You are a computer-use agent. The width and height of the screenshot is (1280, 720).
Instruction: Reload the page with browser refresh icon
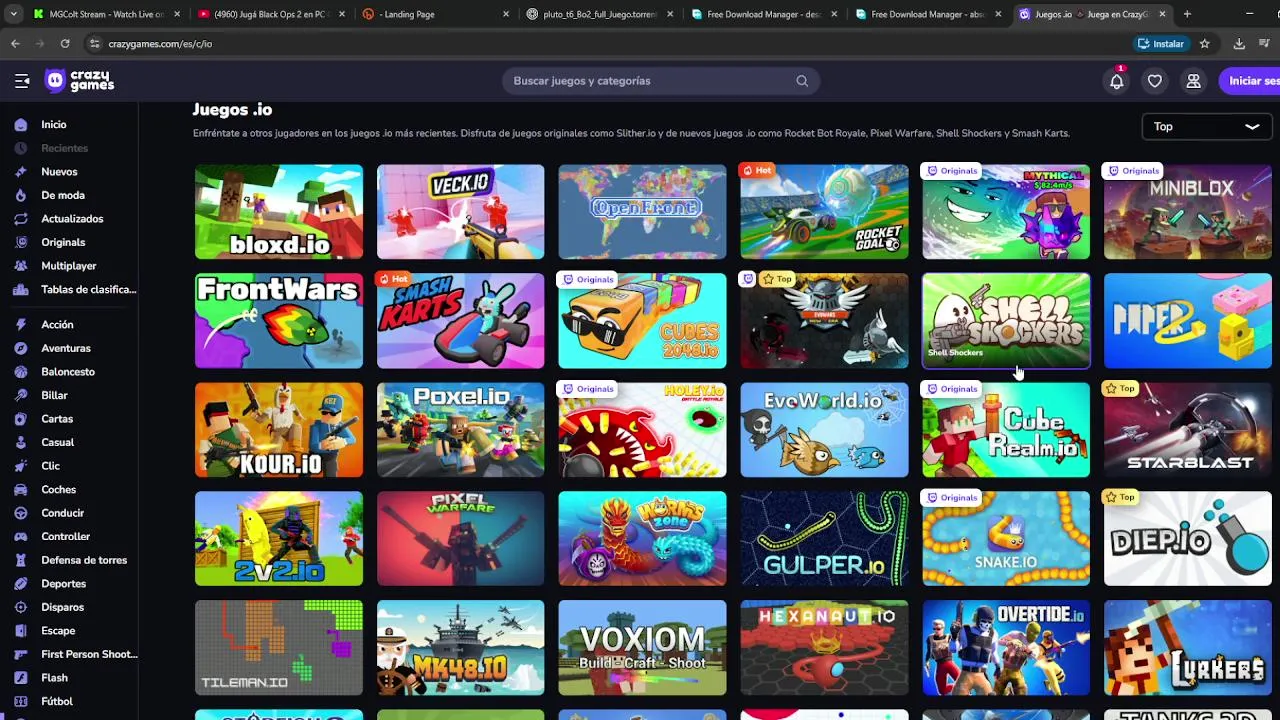click(x=65, y=44)
